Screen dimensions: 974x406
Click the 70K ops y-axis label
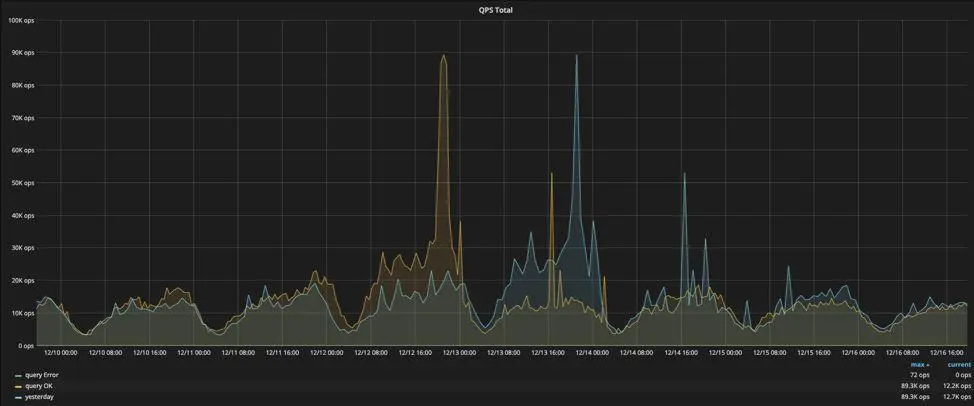(22, 118)
